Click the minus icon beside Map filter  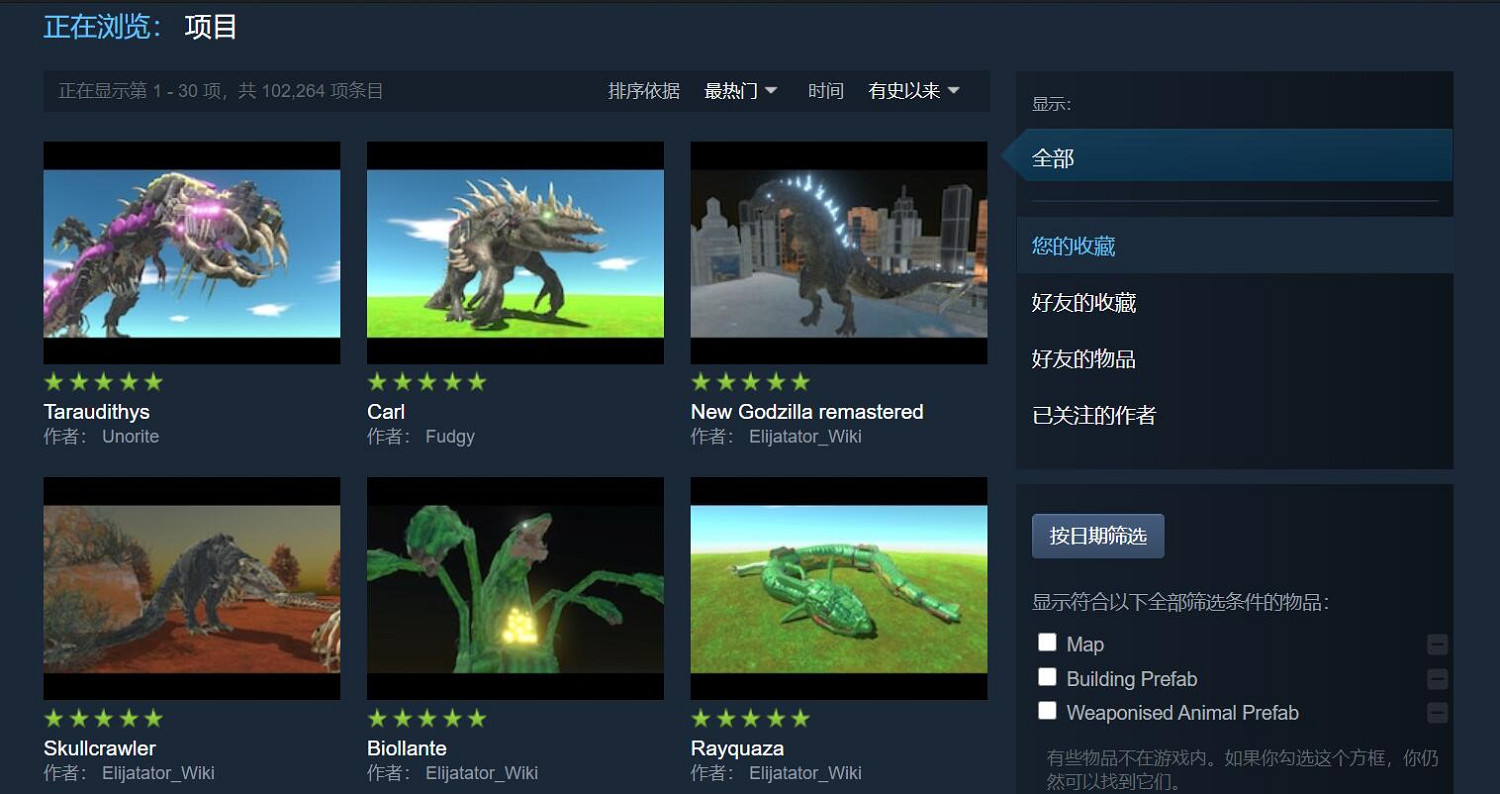point(1438,645)
